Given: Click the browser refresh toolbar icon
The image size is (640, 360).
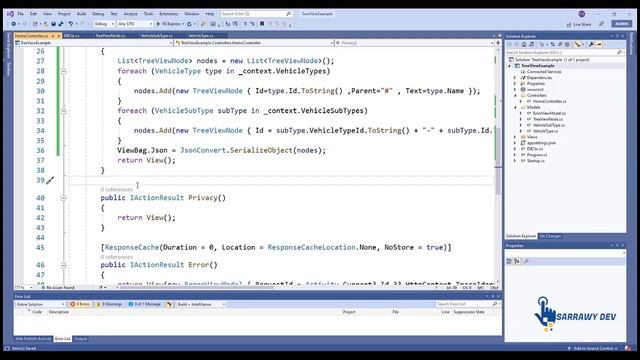Looking at the screenshot, I should click(189, 24).
